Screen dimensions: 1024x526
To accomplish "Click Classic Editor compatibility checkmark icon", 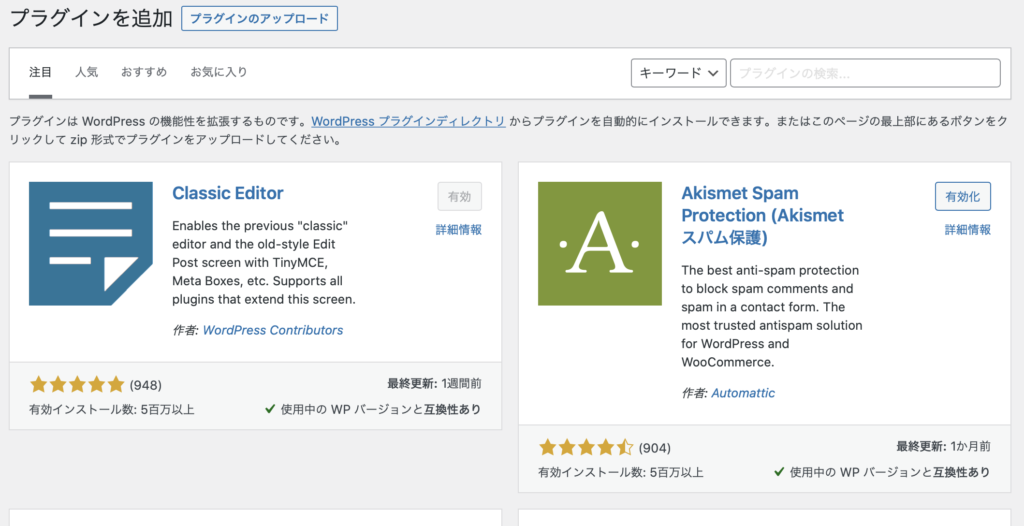I will point(269,409).
